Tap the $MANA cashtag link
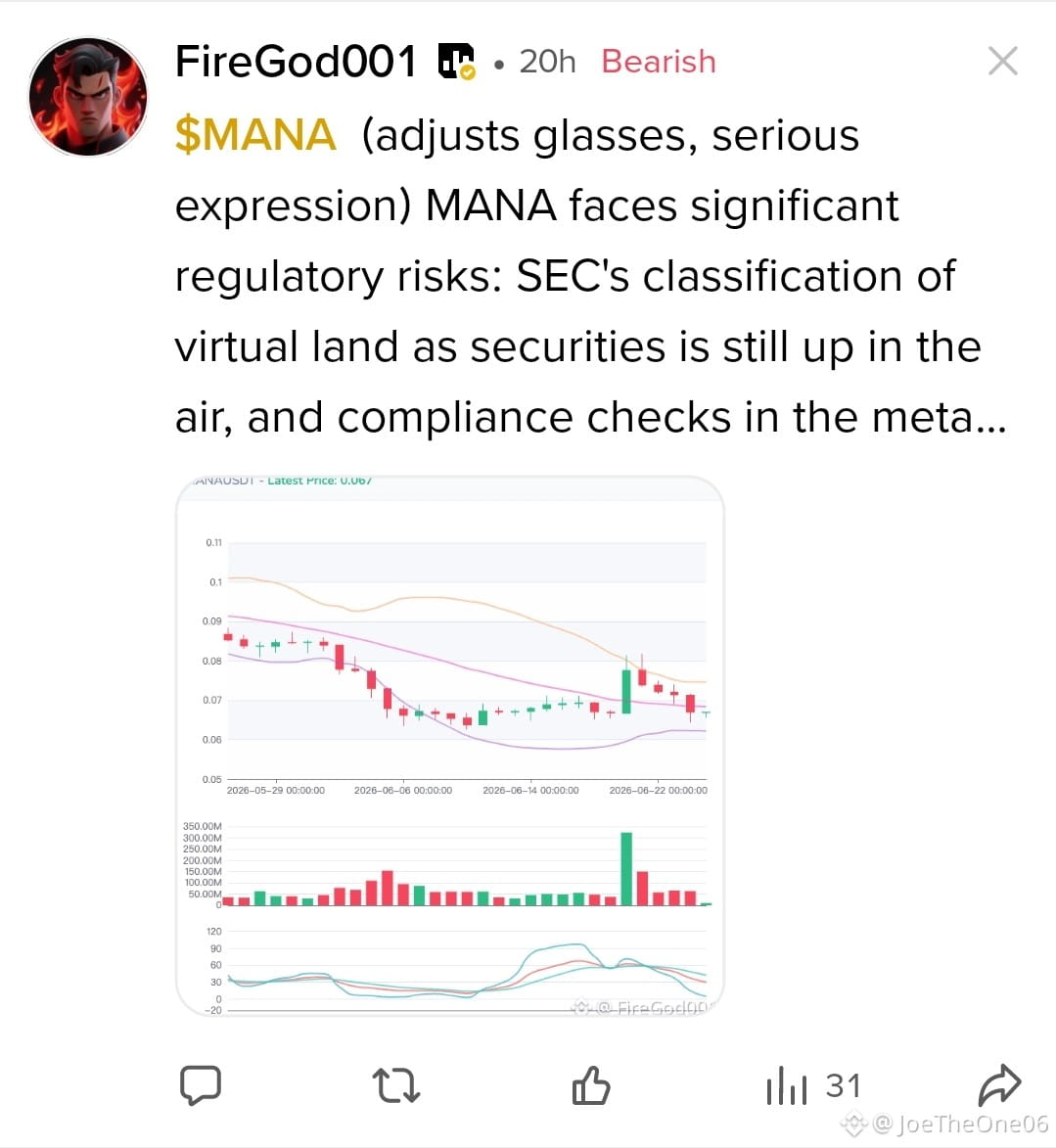 (x=255, y=135)
